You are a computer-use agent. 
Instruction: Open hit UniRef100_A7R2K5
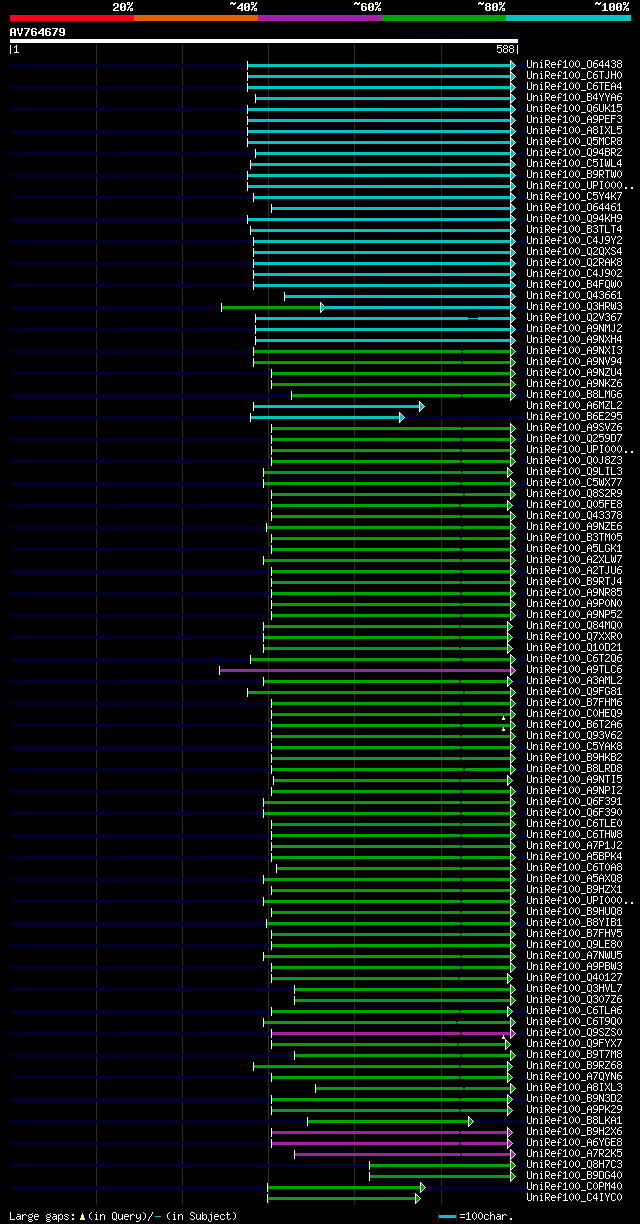click(575, 1153)
